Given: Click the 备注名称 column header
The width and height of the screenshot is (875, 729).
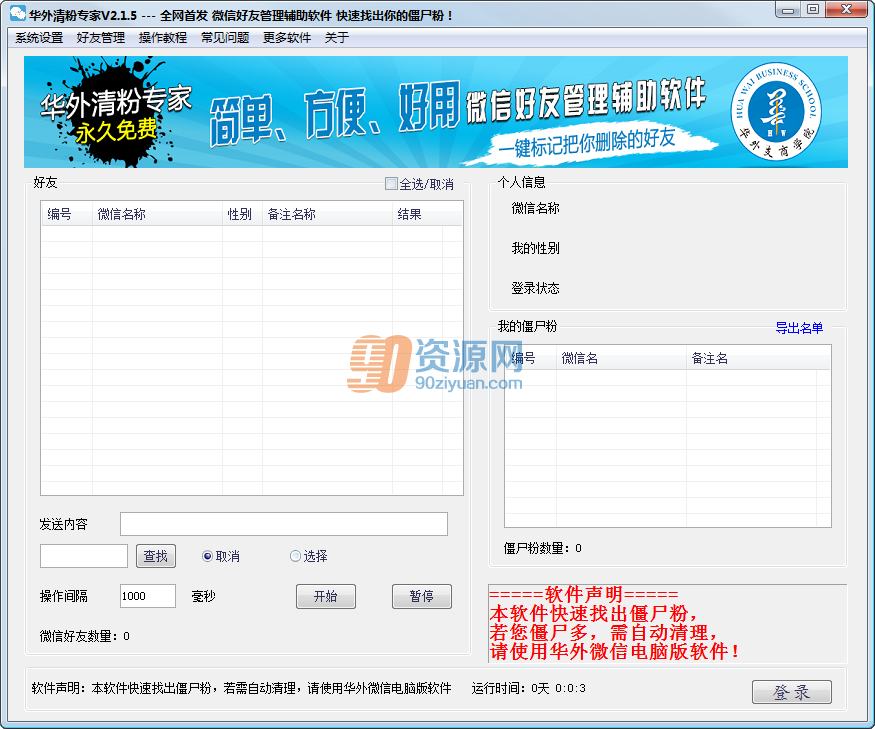Looking at the screenshot, I should (328, 214).
